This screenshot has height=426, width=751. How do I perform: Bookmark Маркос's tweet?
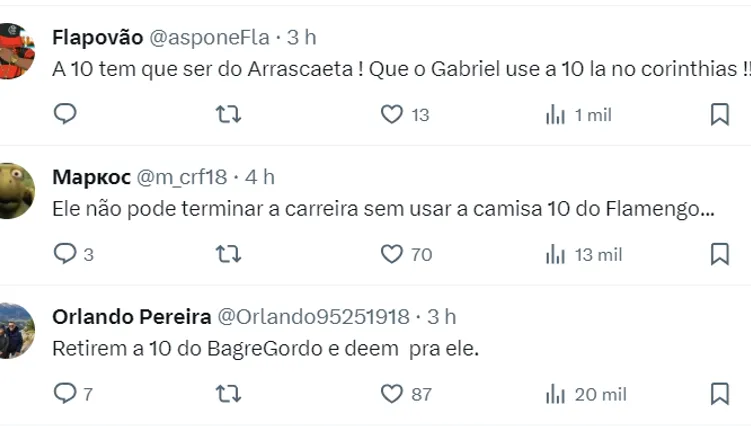pos(719,254)
